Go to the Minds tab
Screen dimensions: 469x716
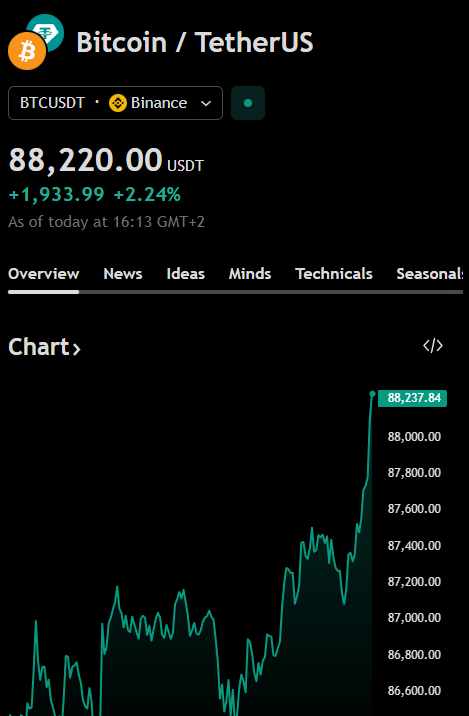(x=250, y=274)
